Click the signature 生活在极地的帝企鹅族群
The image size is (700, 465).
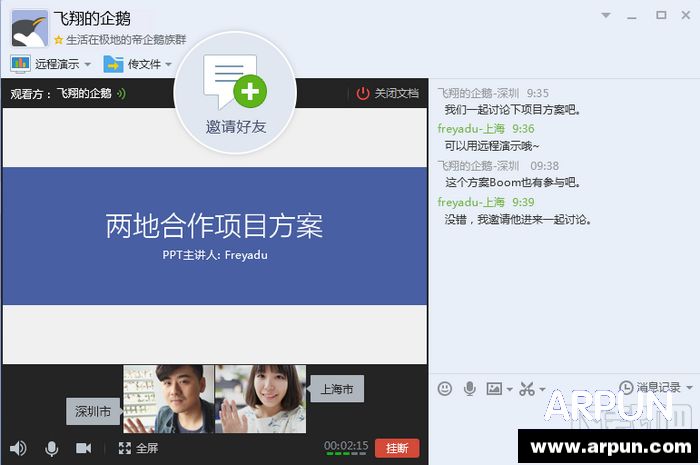[x=126, y=40]
